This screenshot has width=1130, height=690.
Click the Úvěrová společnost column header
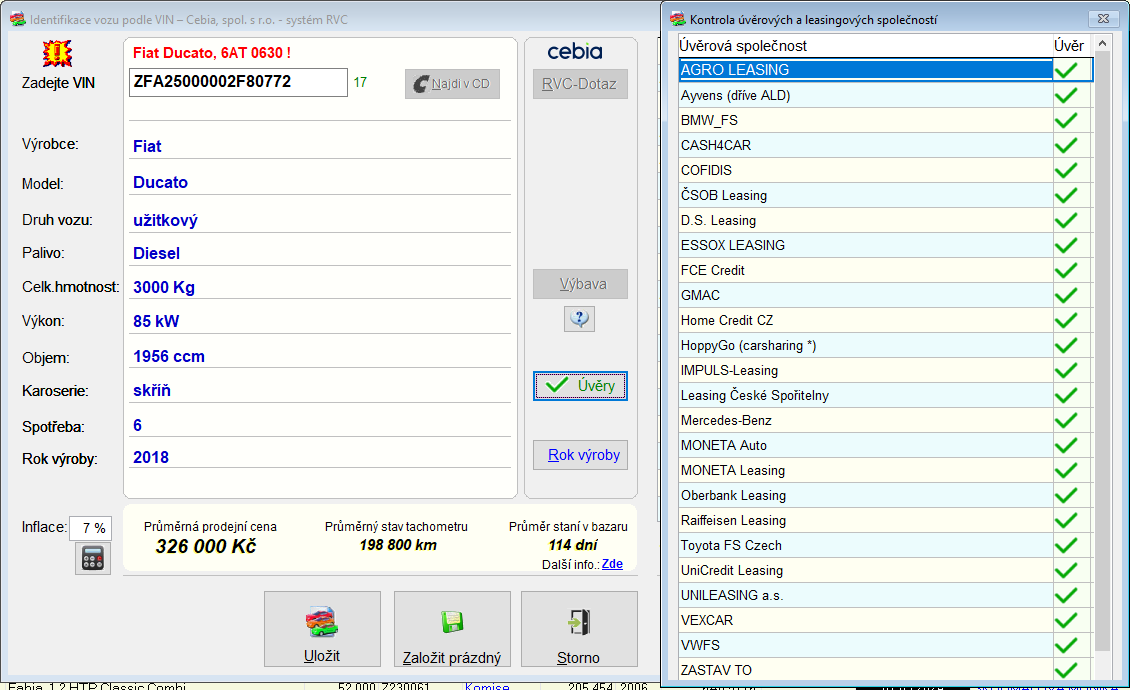865,45
